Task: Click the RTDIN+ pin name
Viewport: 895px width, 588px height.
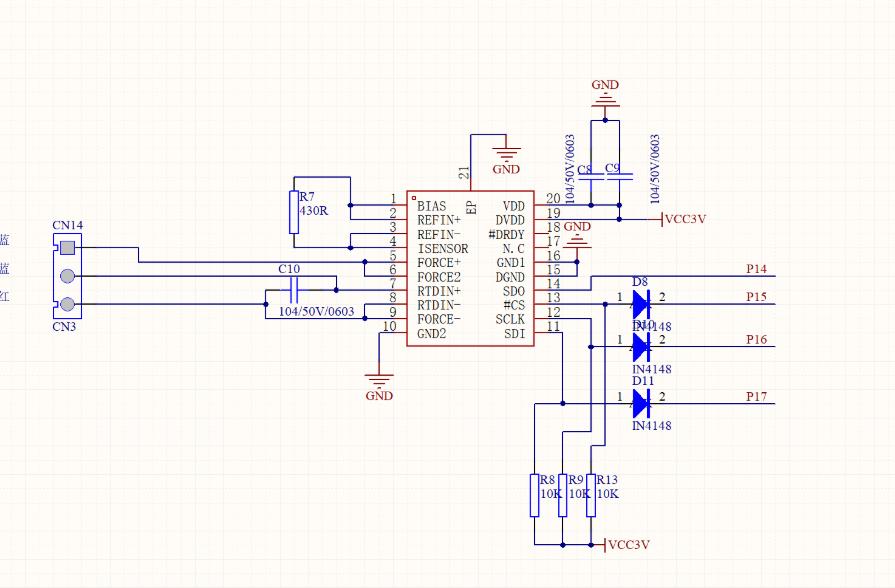Action: coord(439,291)
